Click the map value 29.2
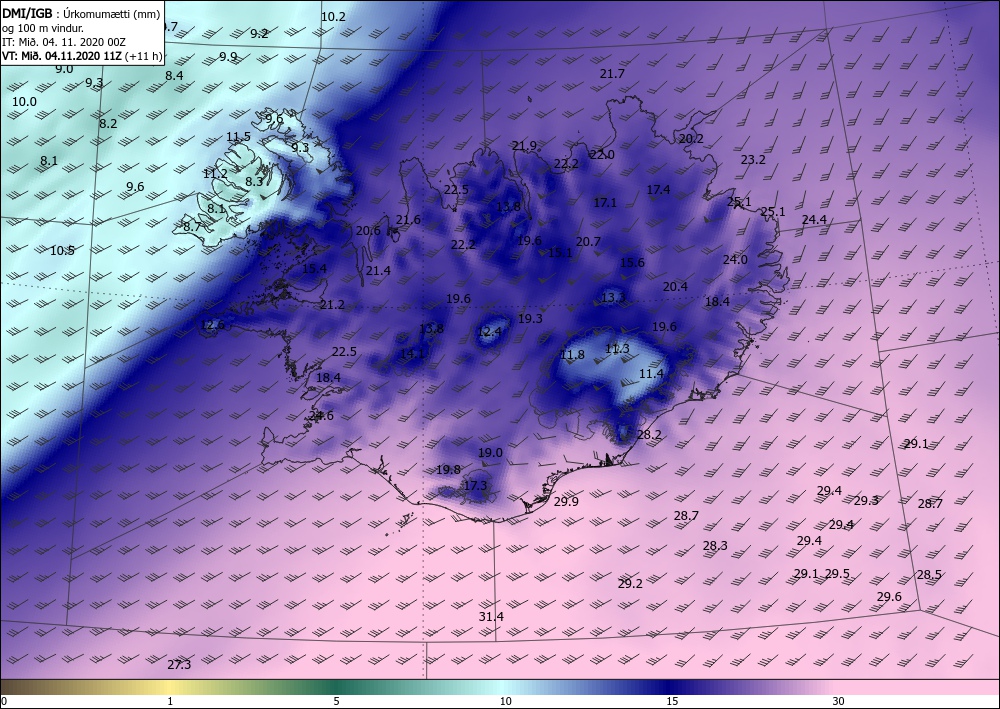 click(630, 583)
